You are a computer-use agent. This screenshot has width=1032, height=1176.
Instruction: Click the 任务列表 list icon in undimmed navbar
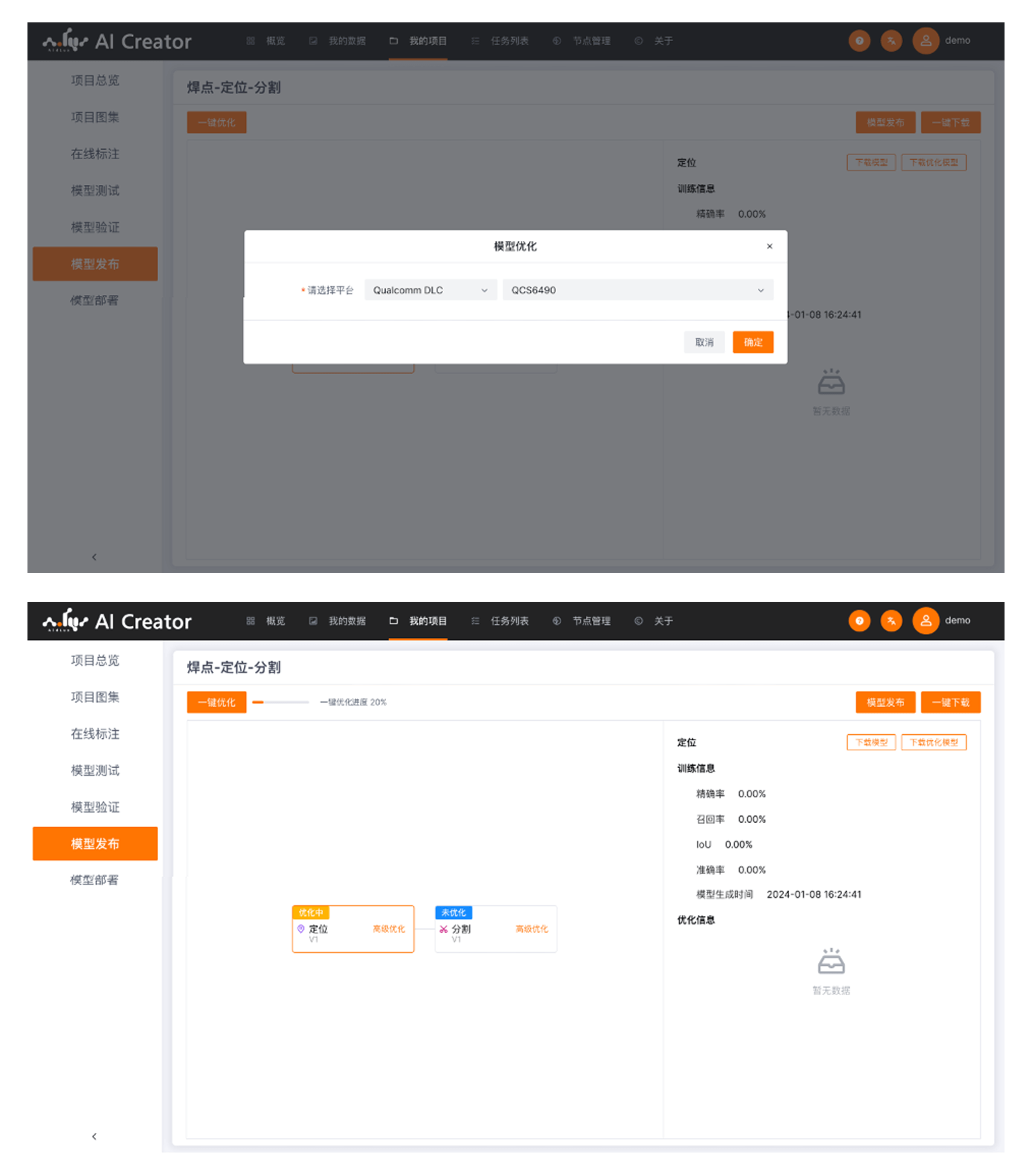click(475, 621)
